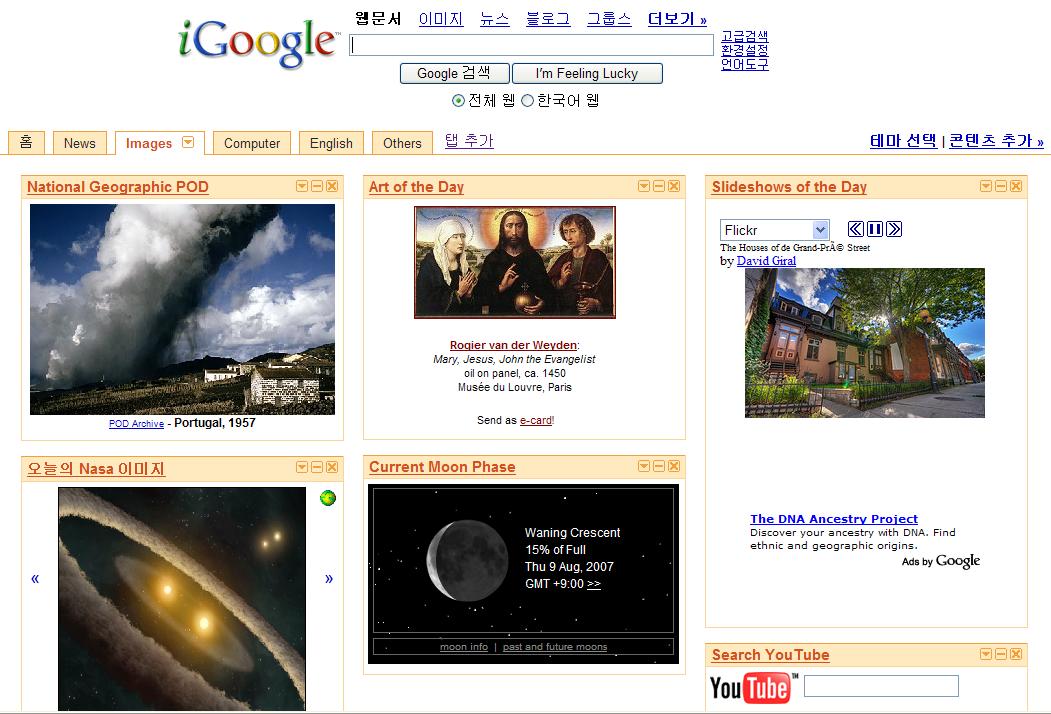This screenshot has width=1051, height=714.
Task: Show next Nasa image
Action: coord(328,578)
